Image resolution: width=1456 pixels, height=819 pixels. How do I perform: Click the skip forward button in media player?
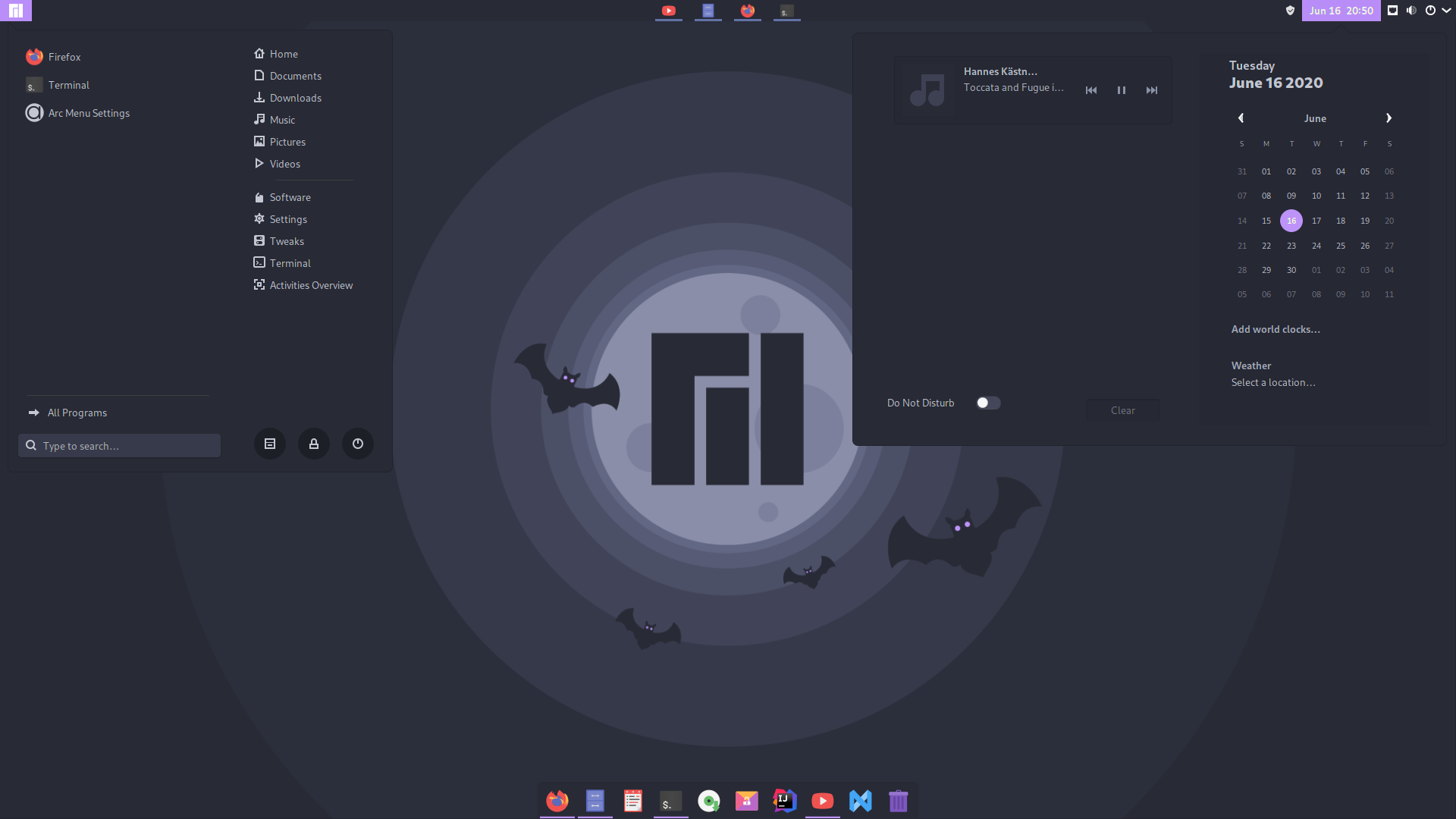[x=1151, y=90]
